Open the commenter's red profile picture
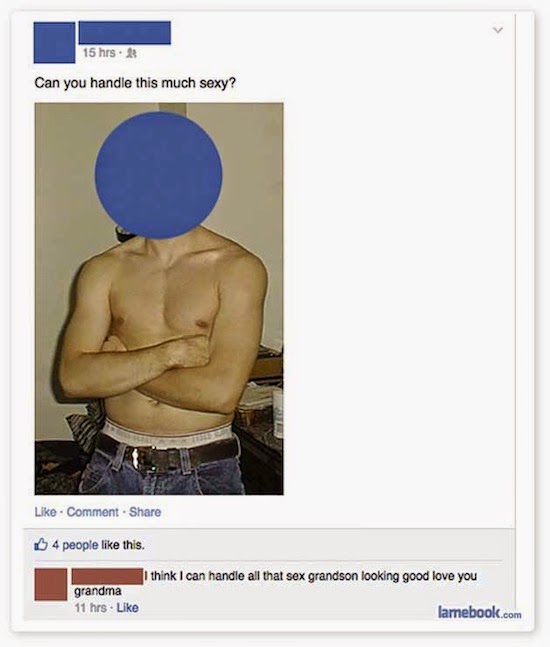The width and height of the screenshot is (550, 647). 51,584
